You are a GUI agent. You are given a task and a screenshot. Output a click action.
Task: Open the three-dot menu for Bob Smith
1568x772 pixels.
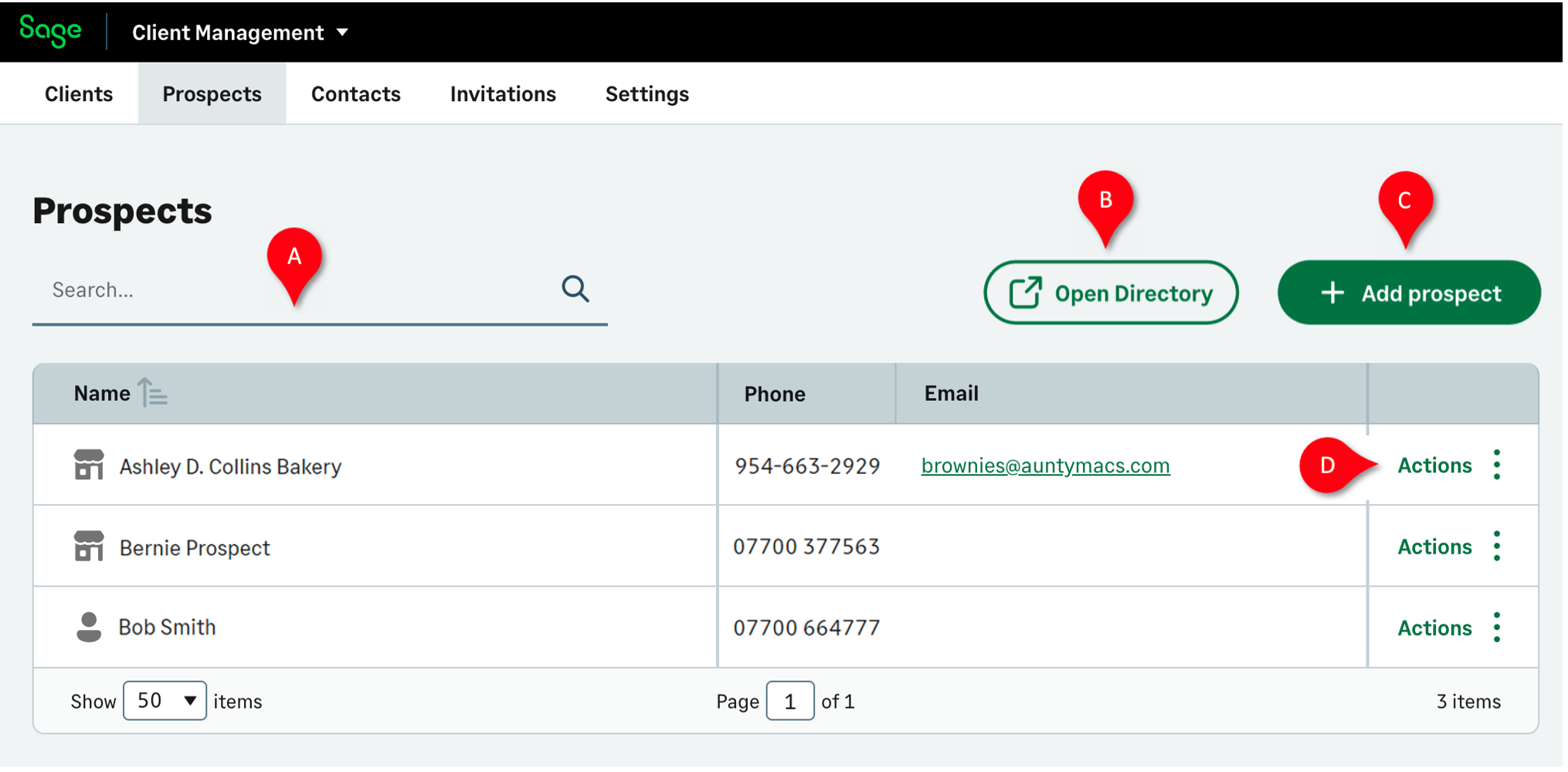point(1496,628)
